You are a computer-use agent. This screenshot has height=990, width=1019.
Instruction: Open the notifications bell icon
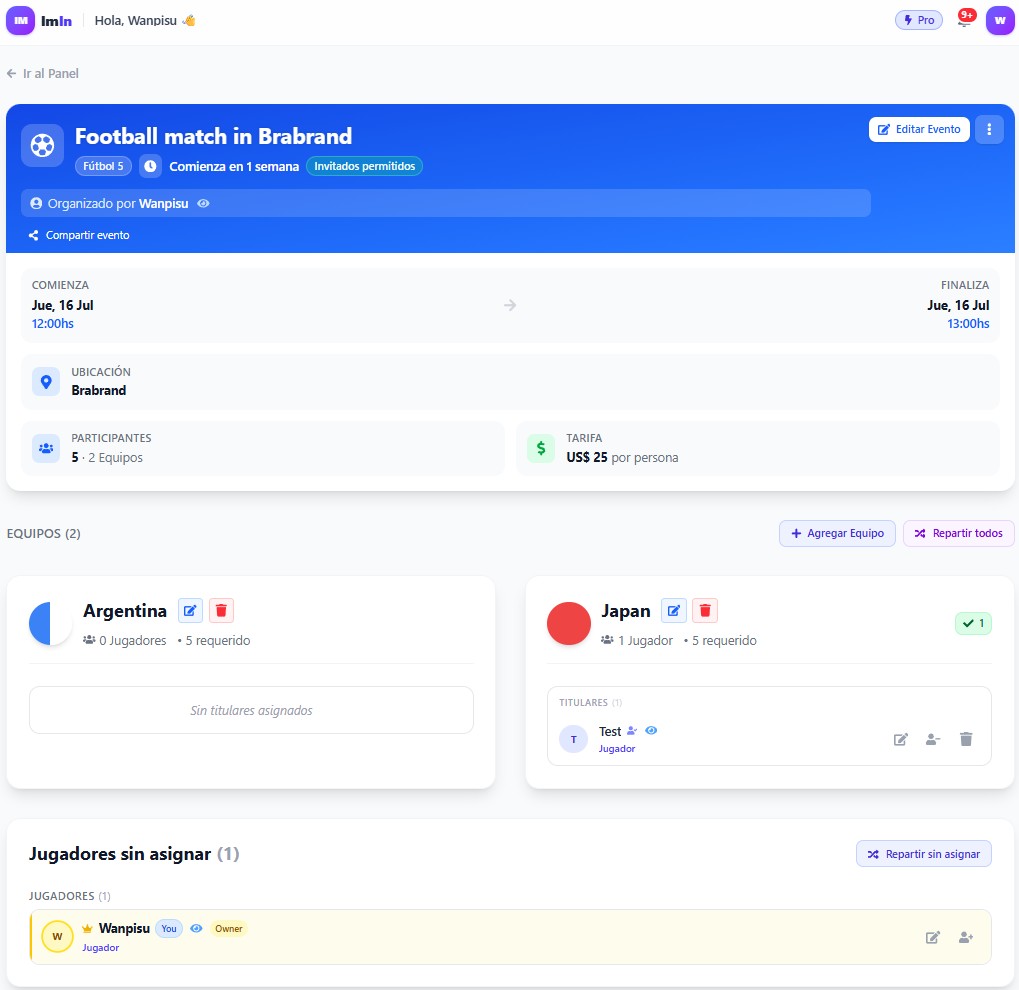965,20
